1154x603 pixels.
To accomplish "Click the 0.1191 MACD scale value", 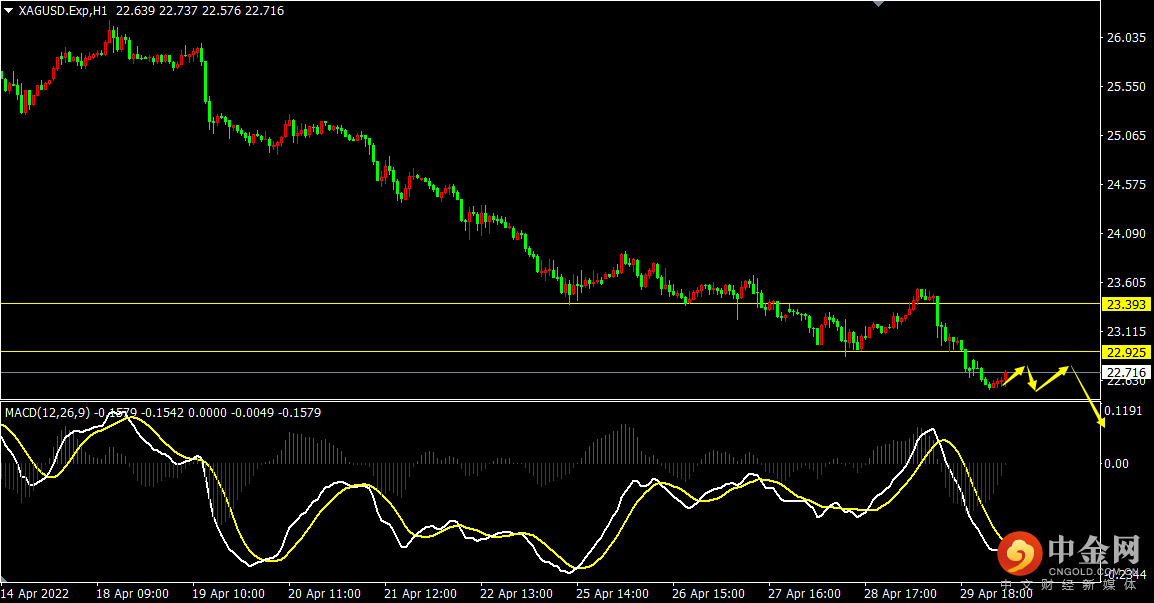I will click(x=1123, y=410).
